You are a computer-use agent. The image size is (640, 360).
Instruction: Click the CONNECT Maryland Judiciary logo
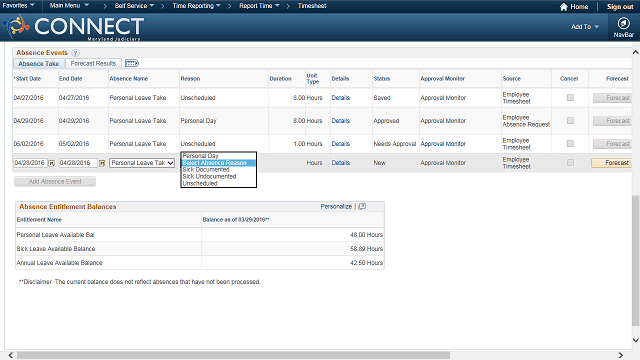click(x=73, y=27)
